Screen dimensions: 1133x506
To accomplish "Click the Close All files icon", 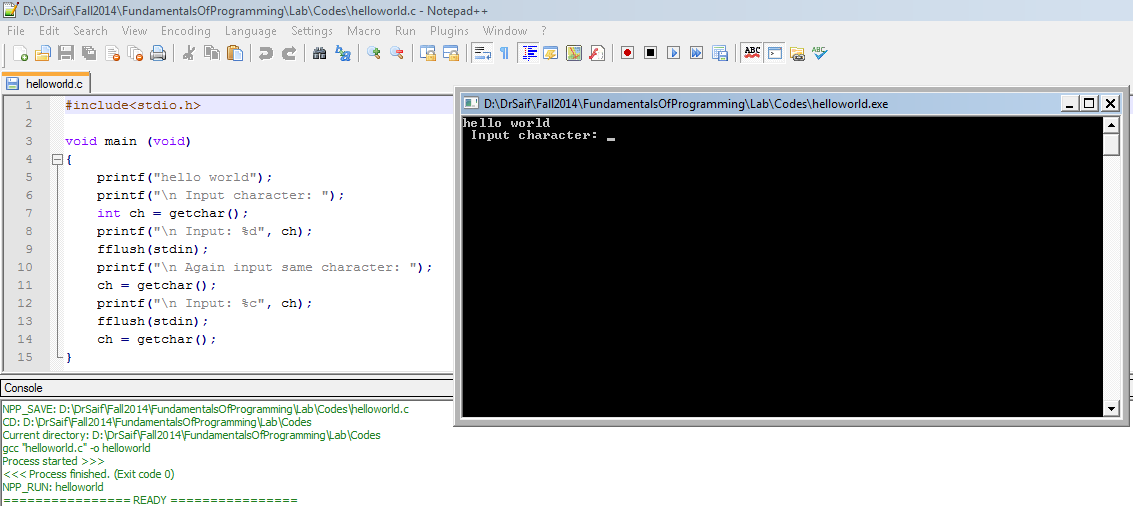I will [135, 53].
